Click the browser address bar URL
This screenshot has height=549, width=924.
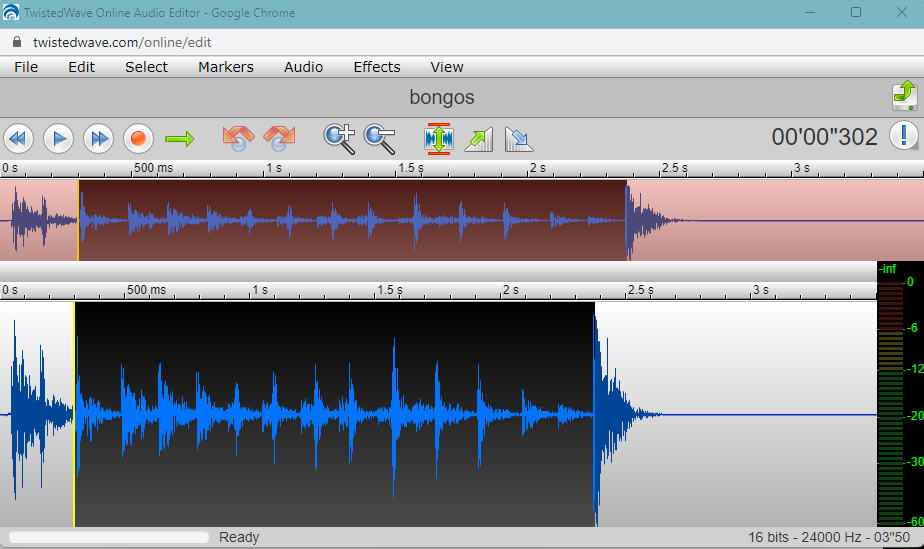122,42
